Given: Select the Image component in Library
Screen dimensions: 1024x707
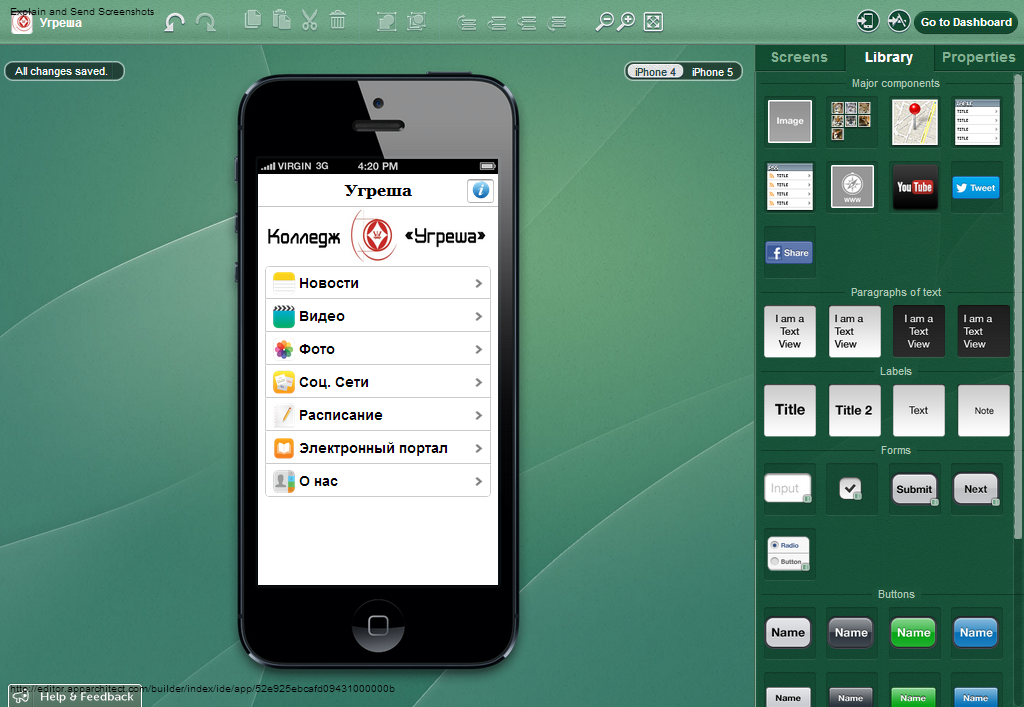Looking at the screenshot, I should pyautogui.click(x=790, y=121).
